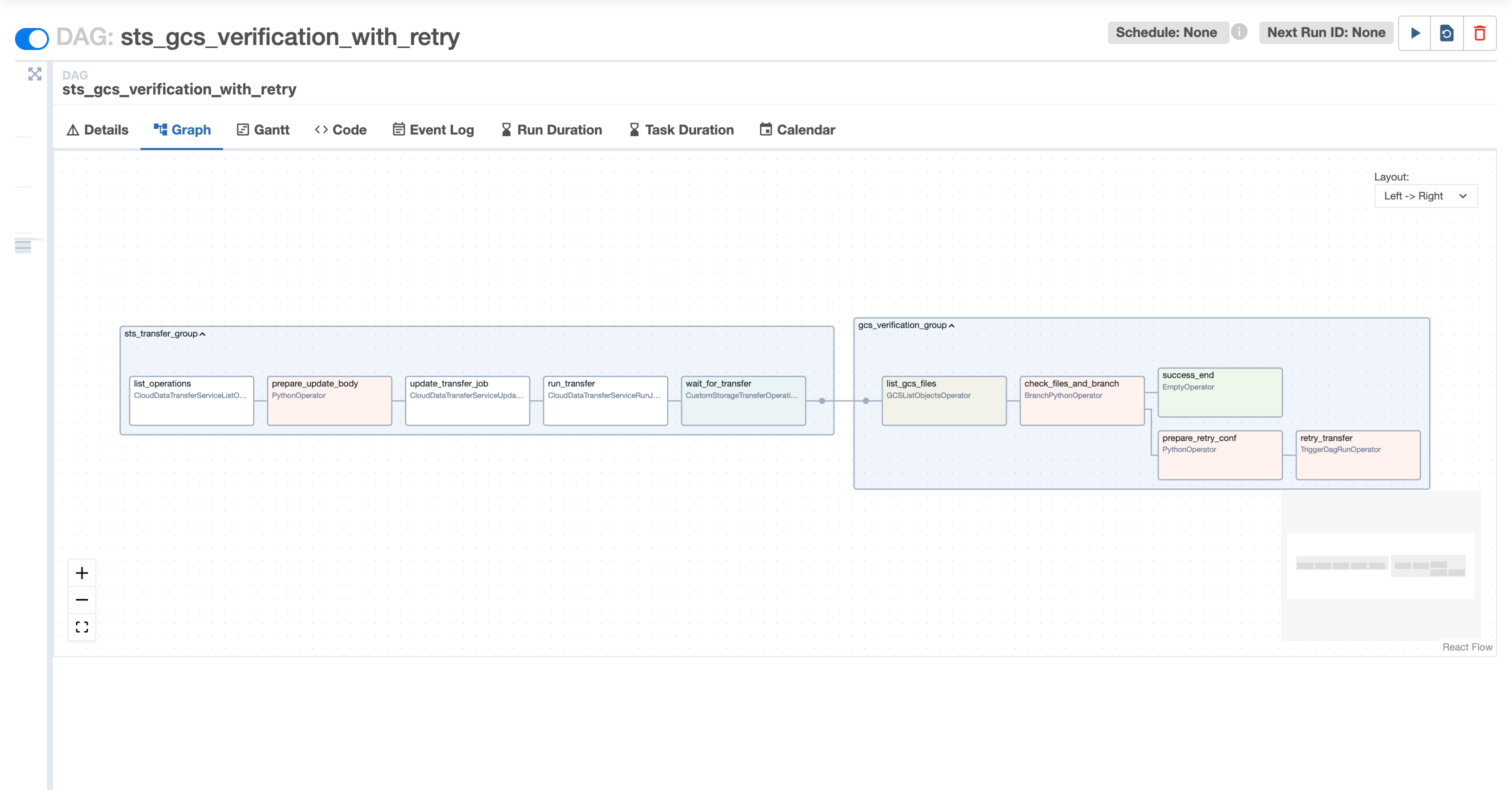
Task: Select the wait_for_transfer task node
Action: [743, 401]
